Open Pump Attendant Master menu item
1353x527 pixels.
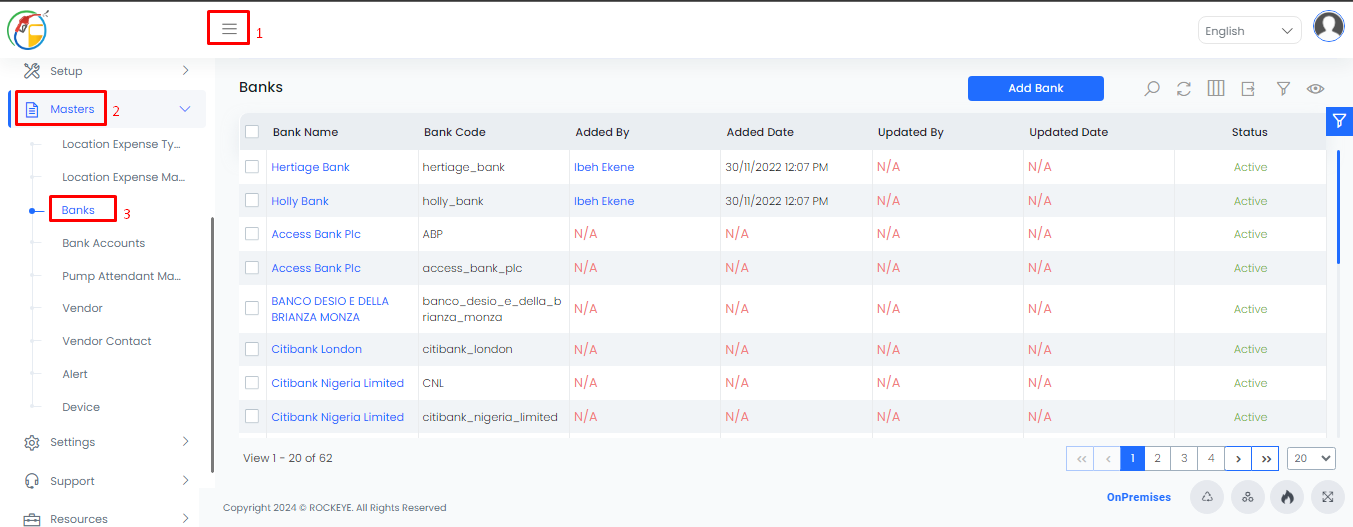coord(122,276)
